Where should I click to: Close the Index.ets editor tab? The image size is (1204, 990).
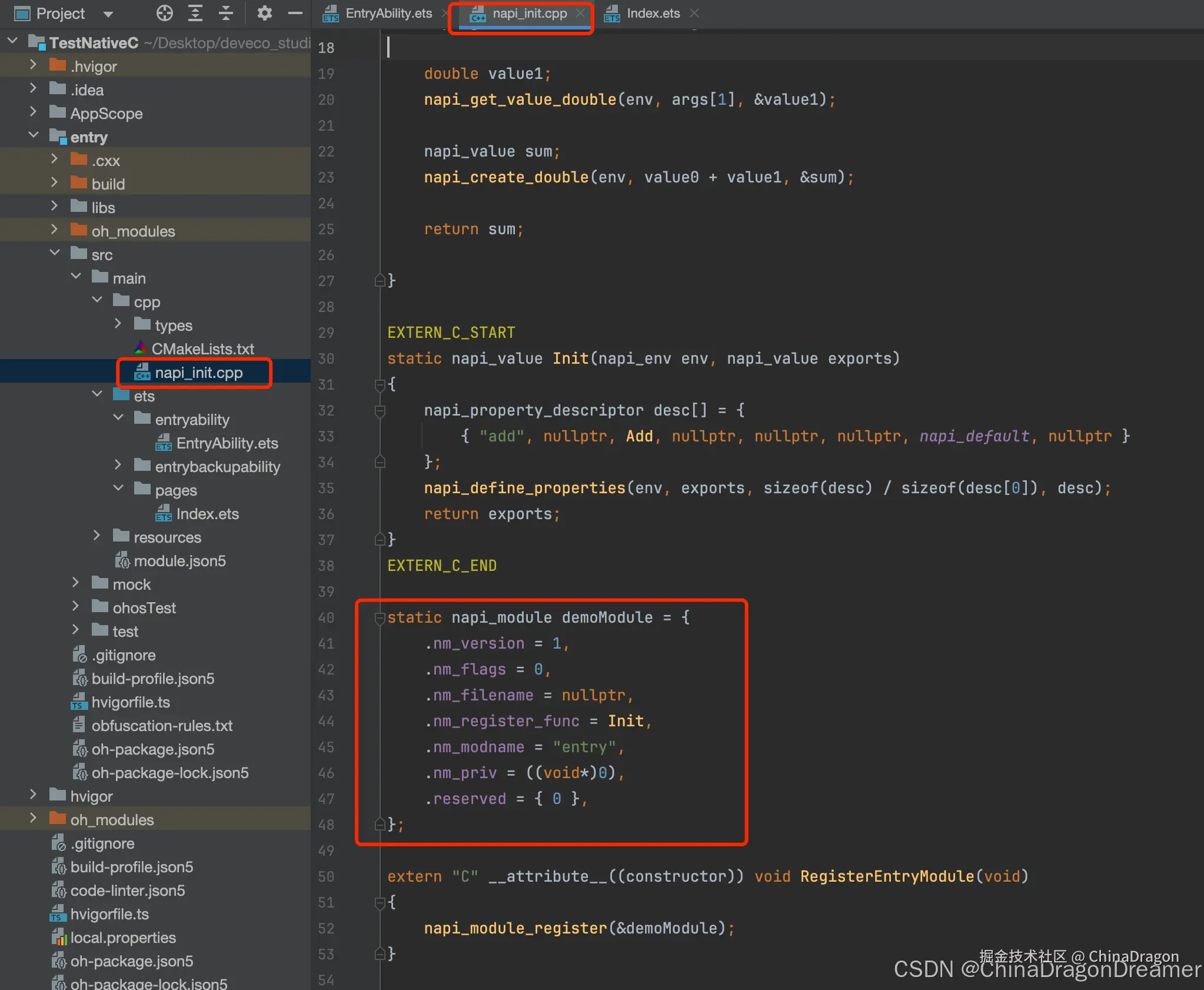(x=694, y=13)
